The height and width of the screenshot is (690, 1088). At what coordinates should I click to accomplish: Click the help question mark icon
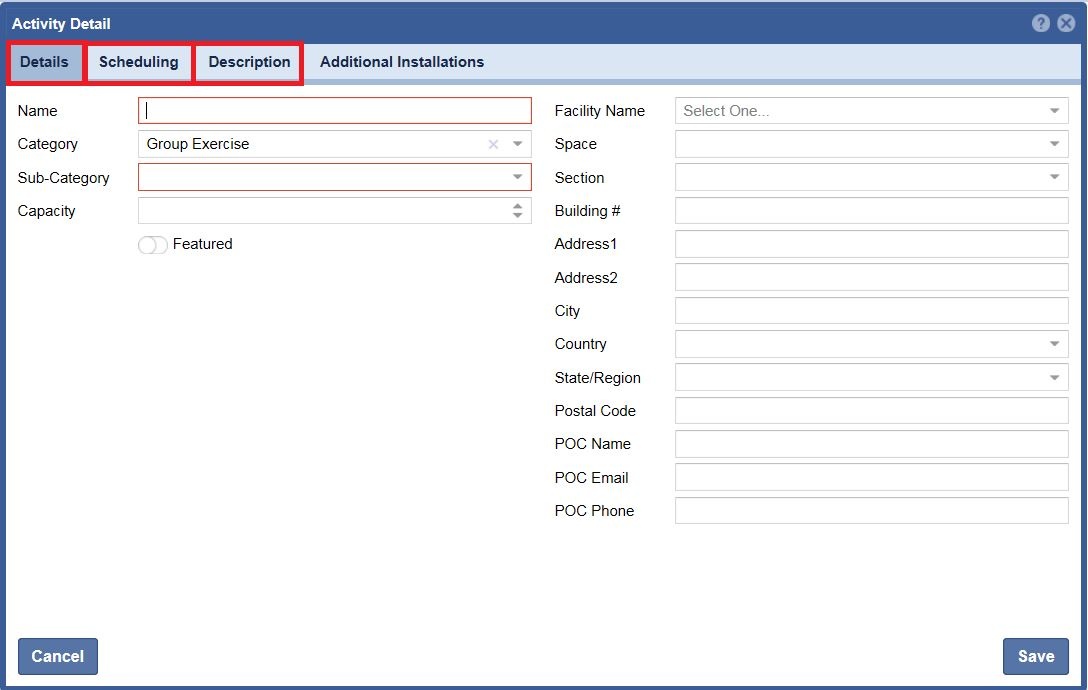tap(1041, 23)
